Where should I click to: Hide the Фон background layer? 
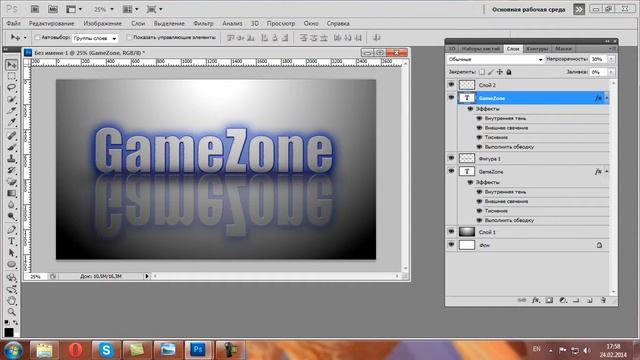pyautogui.click(x=451, y=244)
